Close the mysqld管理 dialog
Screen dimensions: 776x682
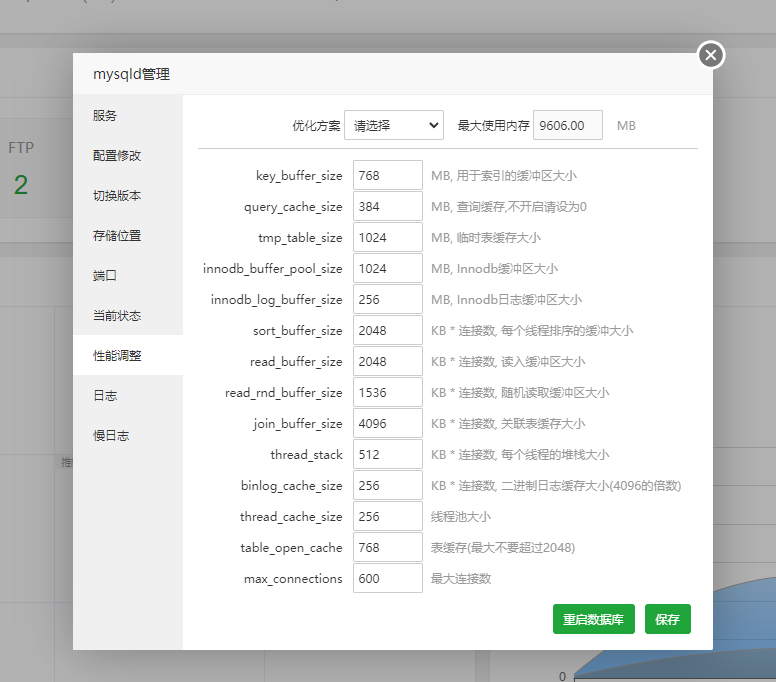(x=710, y=55)
